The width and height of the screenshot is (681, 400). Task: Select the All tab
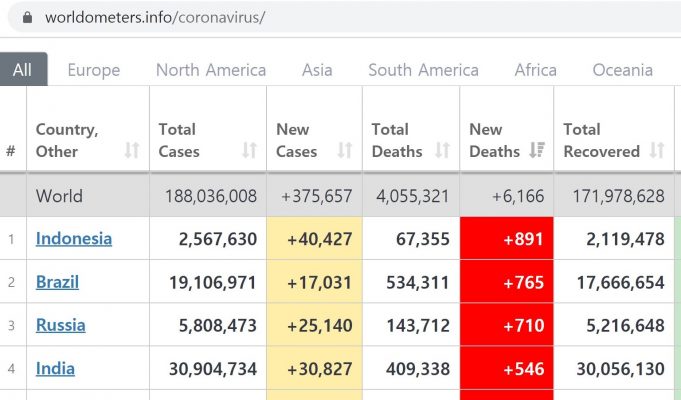coord(22,69)
